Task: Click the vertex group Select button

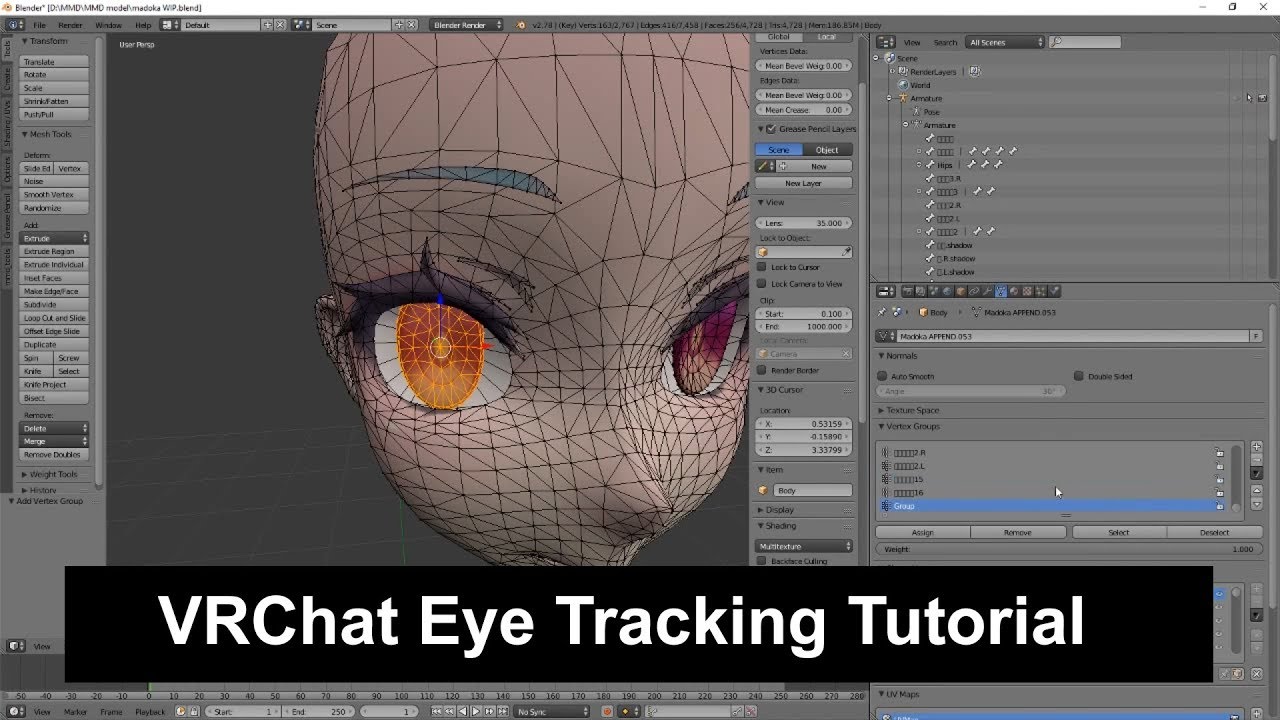Action: (1119, 532)
